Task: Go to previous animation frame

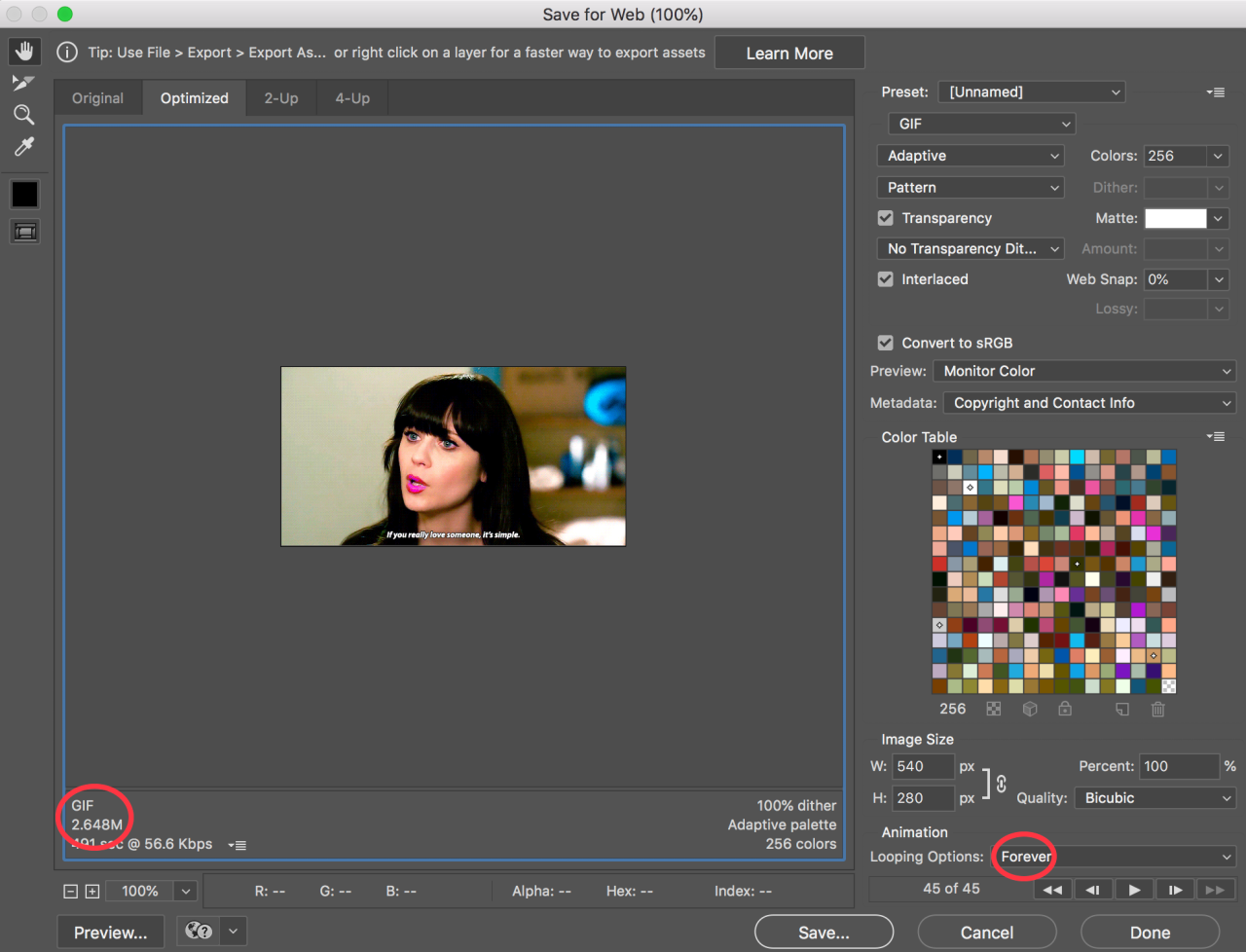Action: (x=1093, y=890)
